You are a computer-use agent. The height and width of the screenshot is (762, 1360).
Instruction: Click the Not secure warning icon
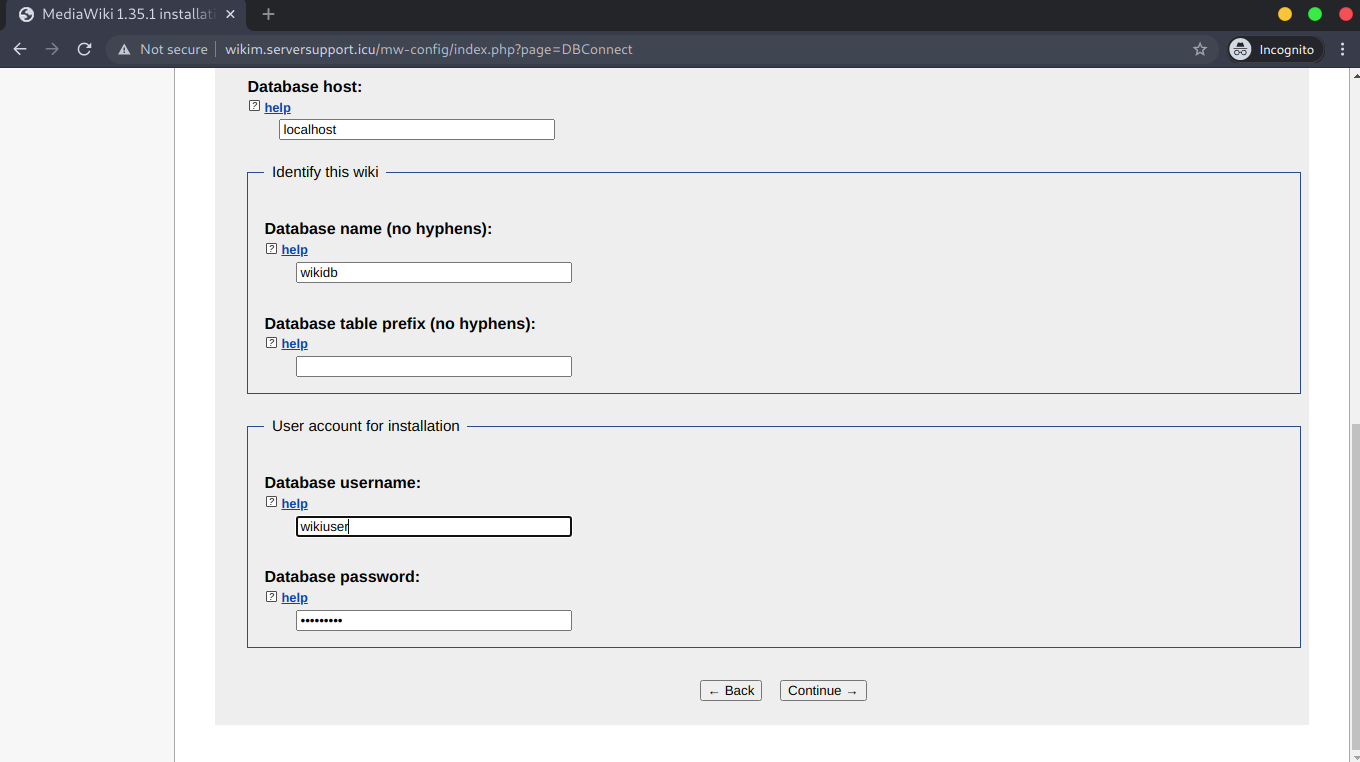(x=124, y=49)
